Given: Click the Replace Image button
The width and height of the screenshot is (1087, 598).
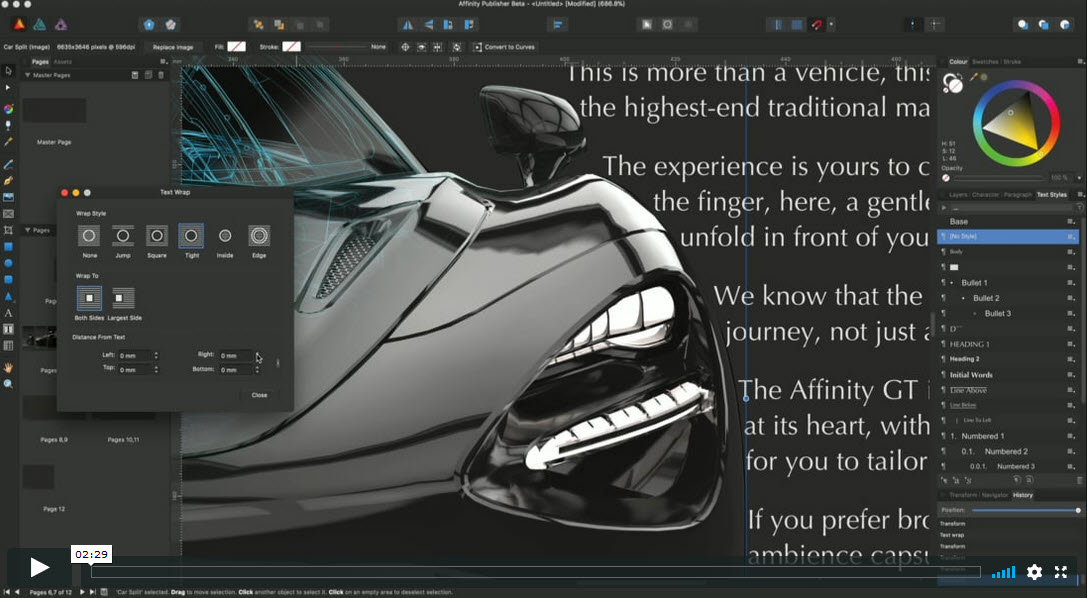Looking at the screenshot, I should (x=173, y=47).
